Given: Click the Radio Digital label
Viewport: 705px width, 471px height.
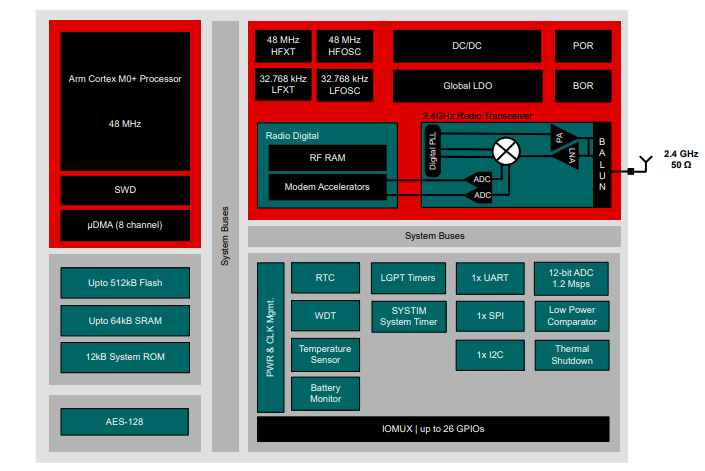Looking at the screenshot, I should (292, 136).
